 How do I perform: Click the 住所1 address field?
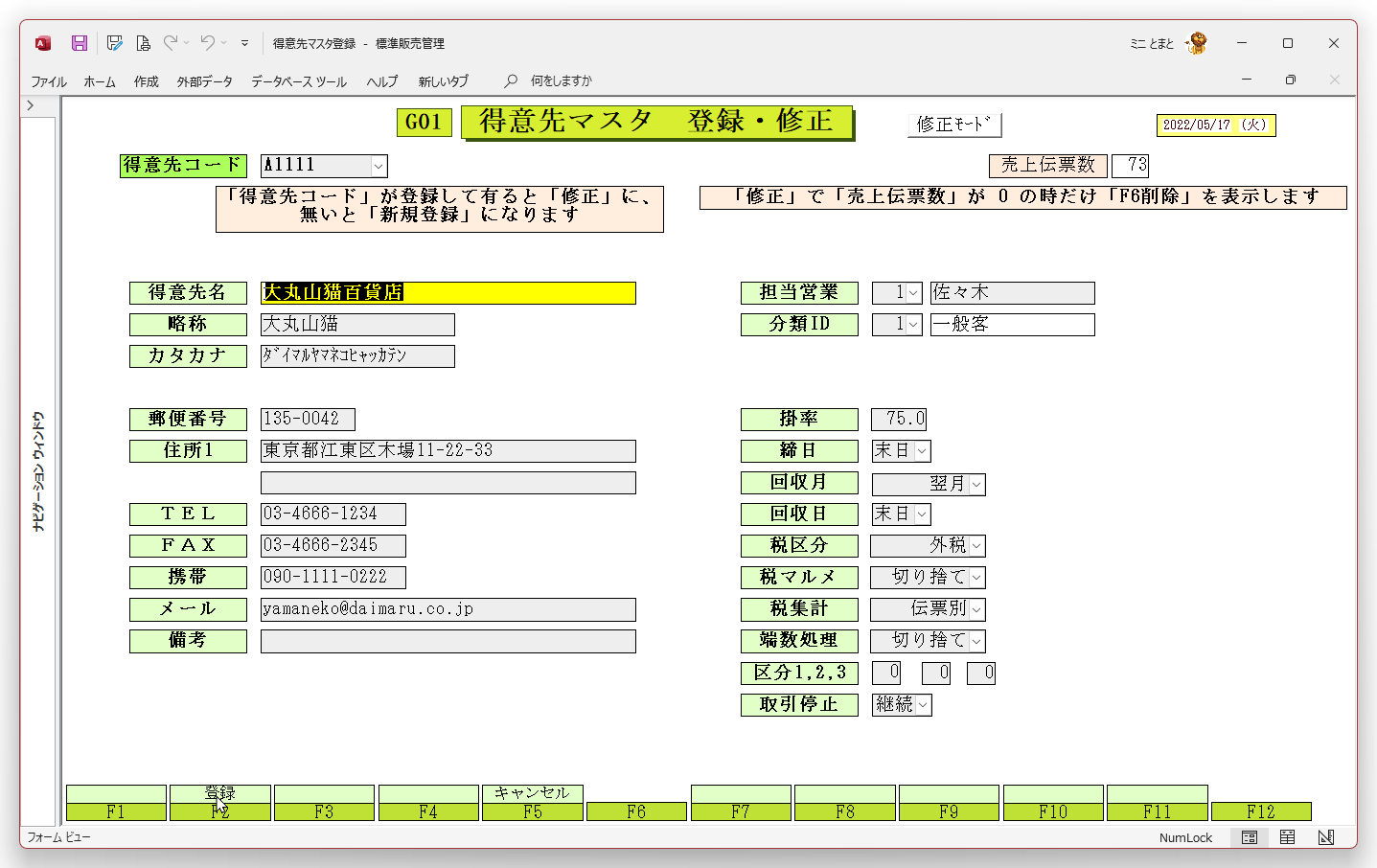click(448, 451)
